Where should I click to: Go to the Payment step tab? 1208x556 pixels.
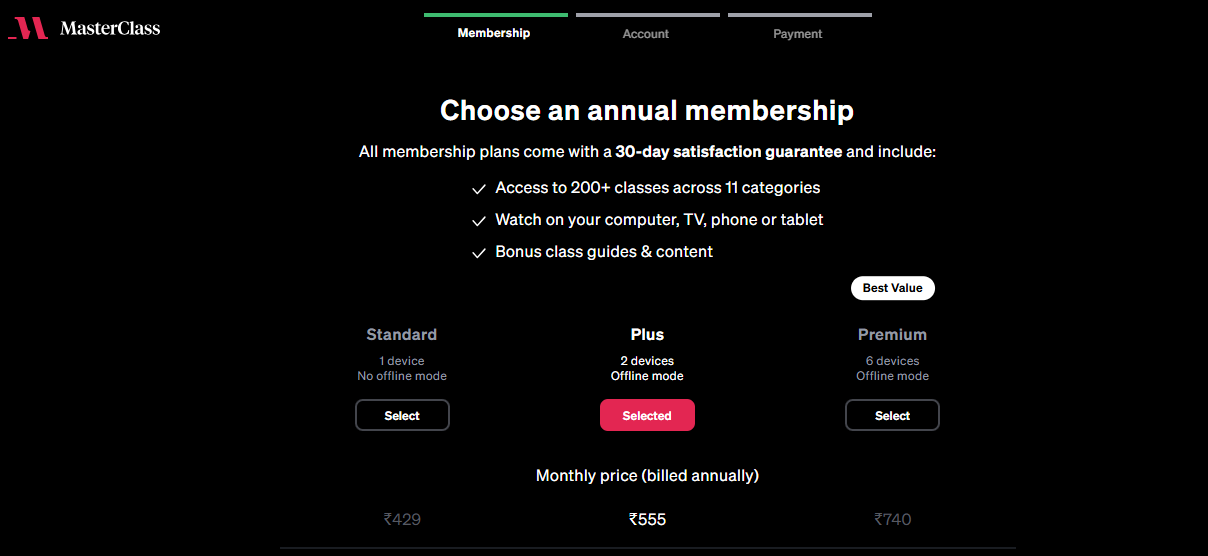point(798,34)
